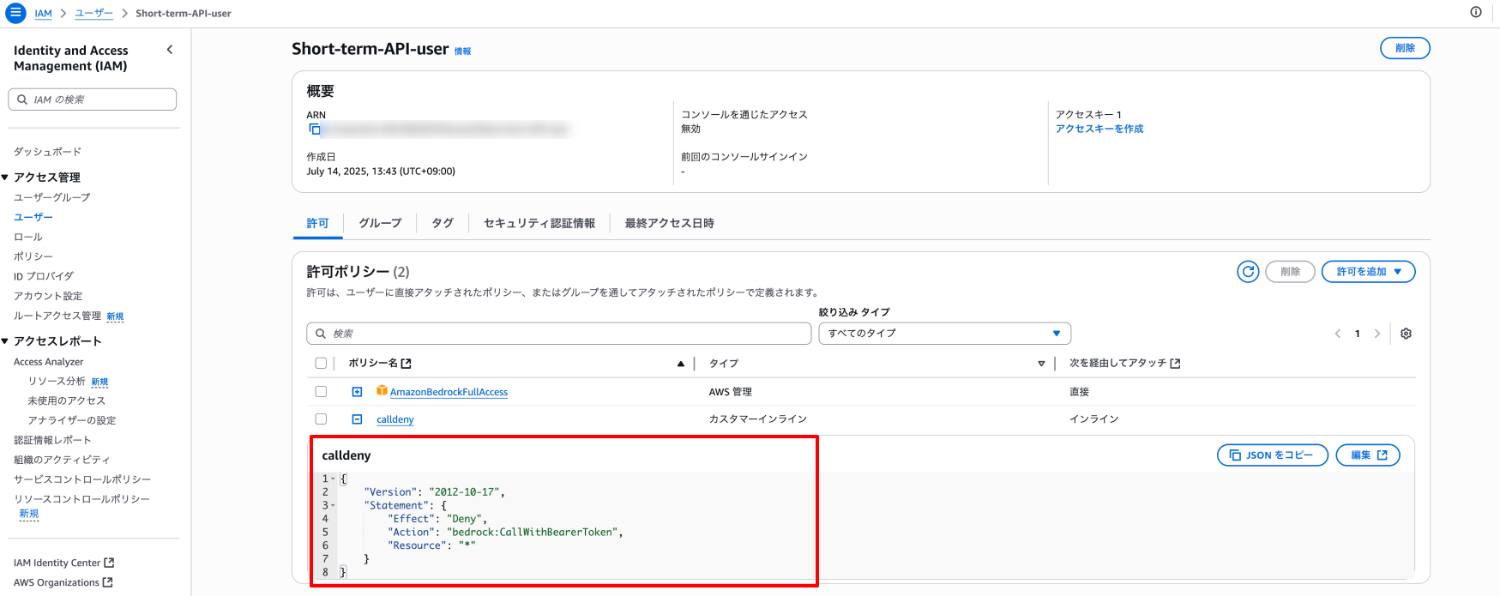Fold the Statement block at line 3
1500x596 pixels.
(334, 505)
